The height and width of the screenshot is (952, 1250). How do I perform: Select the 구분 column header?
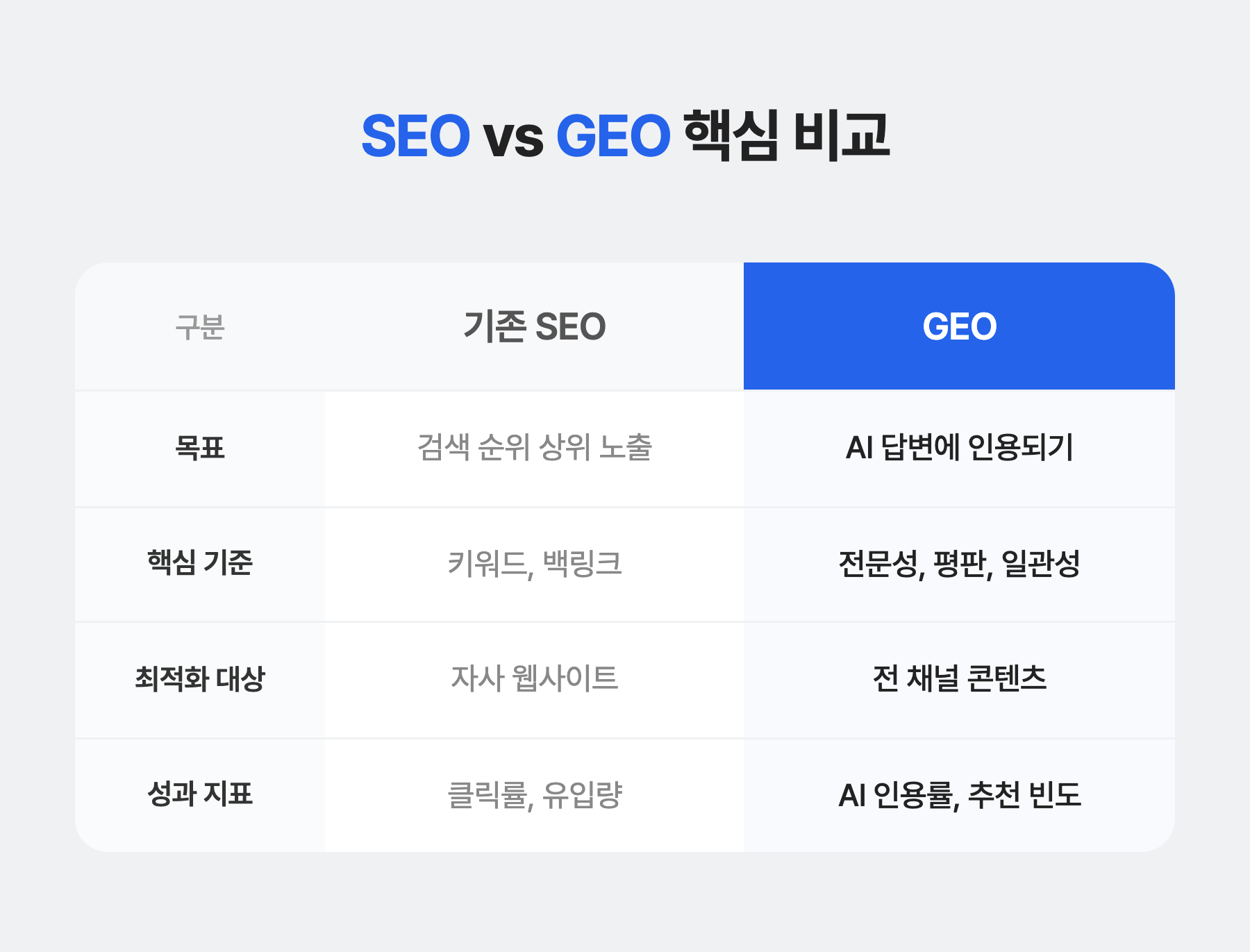point(199,326)
